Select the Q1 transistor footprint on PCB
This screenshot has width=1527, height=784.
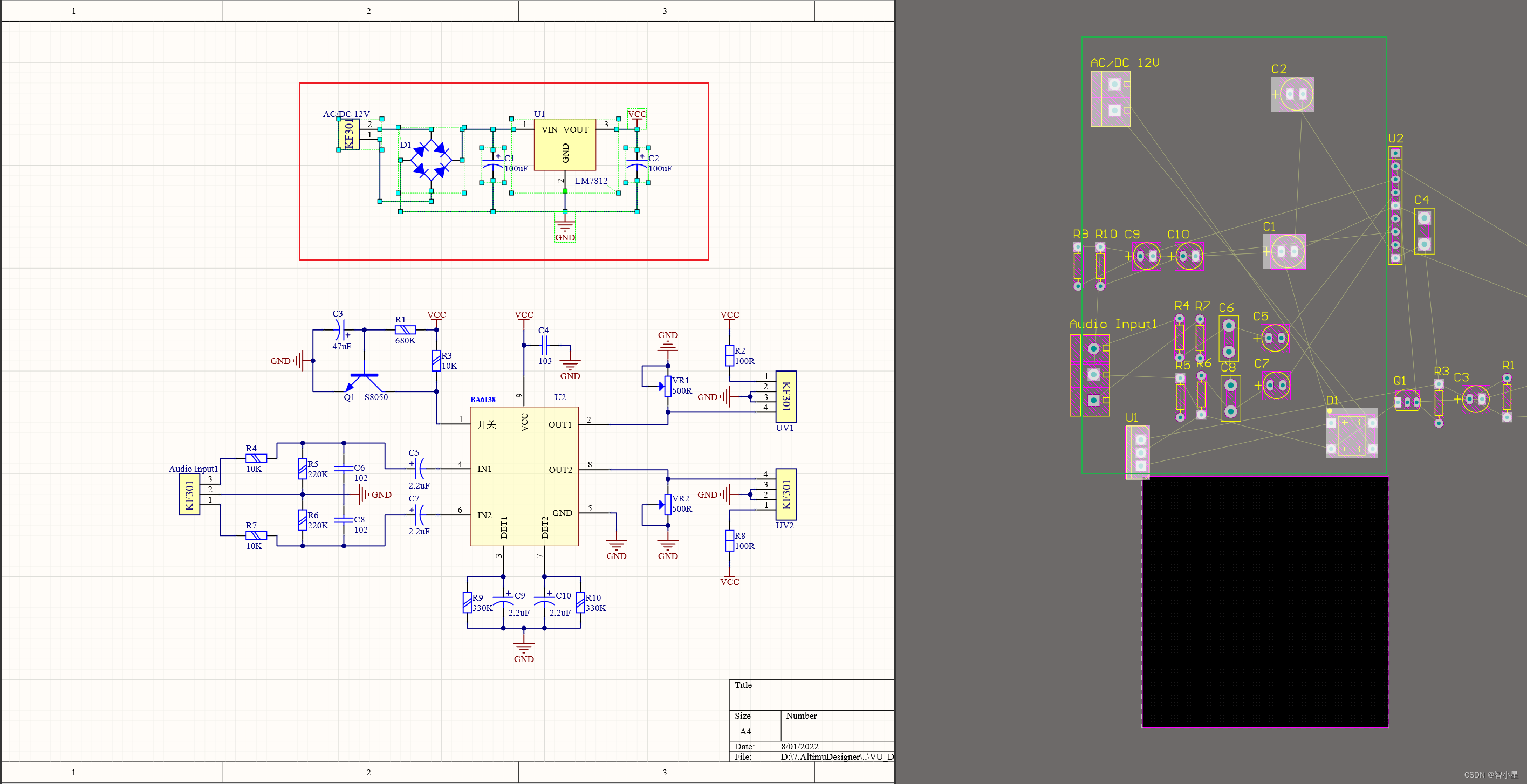(x=1407, y=402)
